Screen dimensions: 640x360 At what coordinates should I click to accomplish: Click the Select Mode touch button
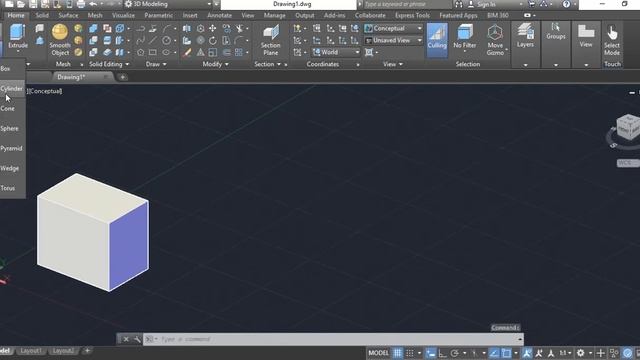pos(612,40)
